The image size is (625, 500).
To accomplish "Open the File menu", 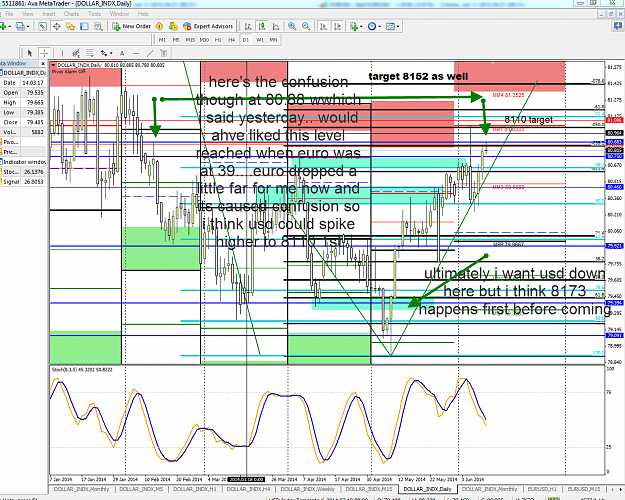I will pos(9,14).
